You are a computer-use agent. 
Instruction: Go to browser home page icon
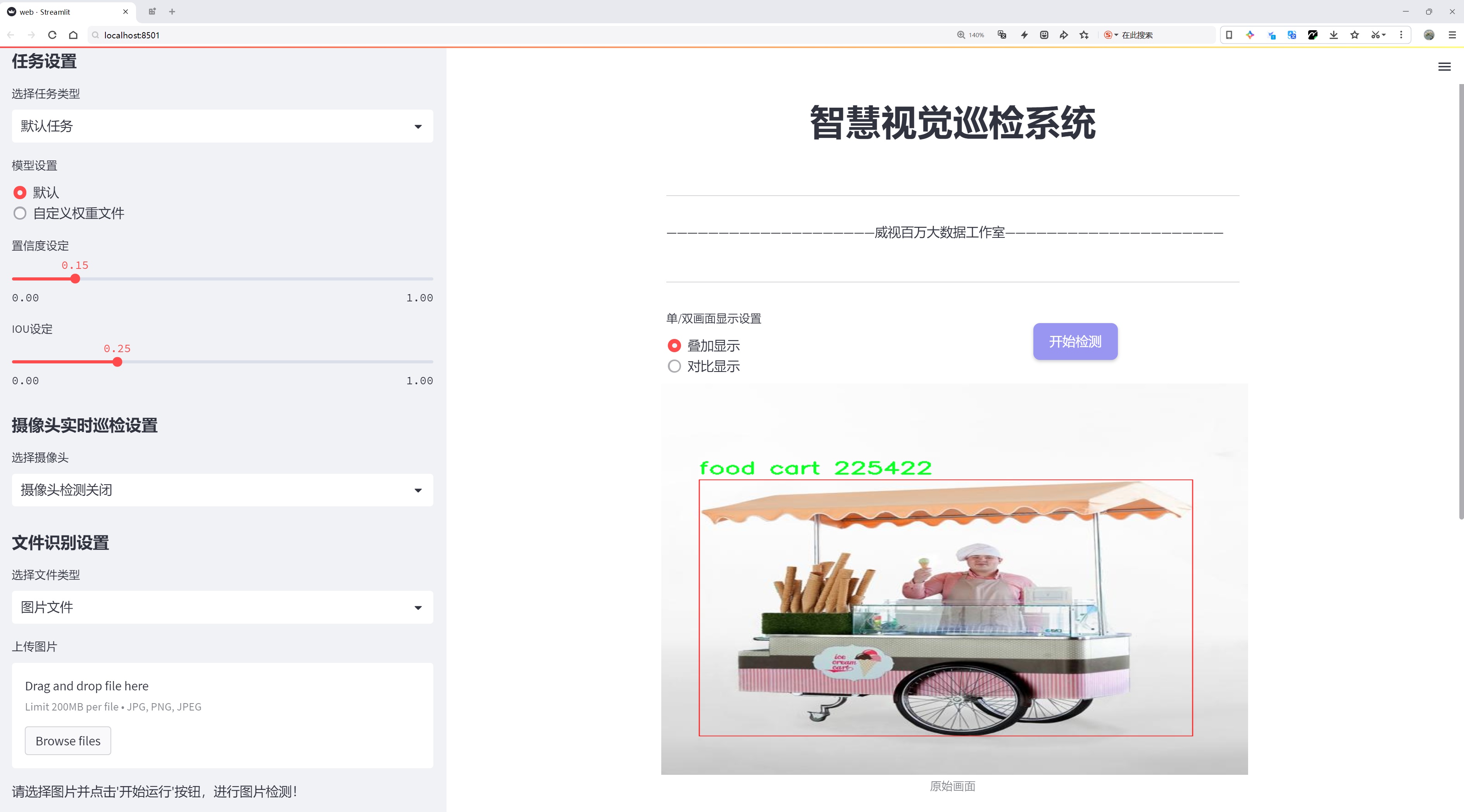tap(73, 34)
